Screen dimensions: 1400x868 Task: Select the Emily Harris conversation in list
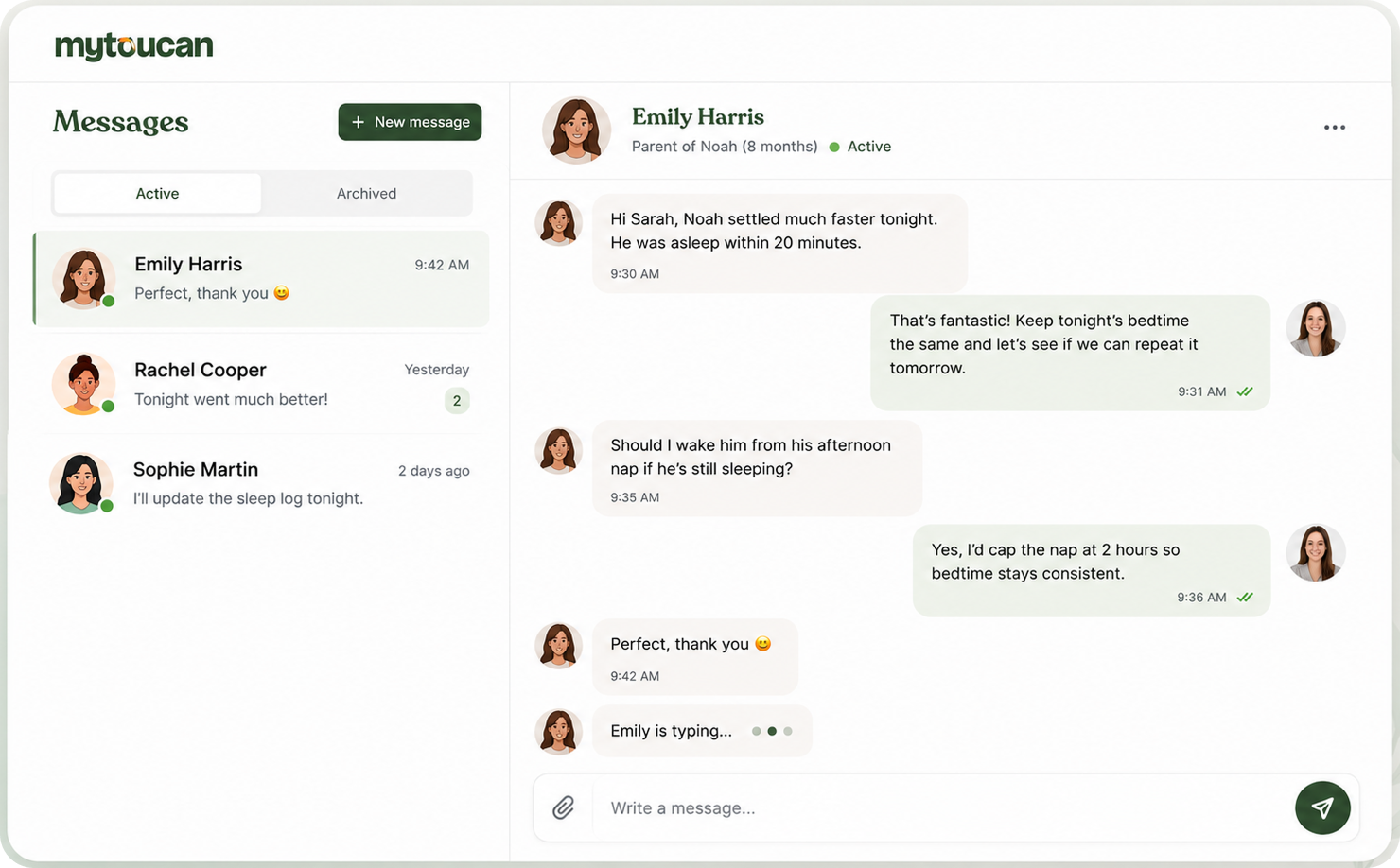click(261, 279)
